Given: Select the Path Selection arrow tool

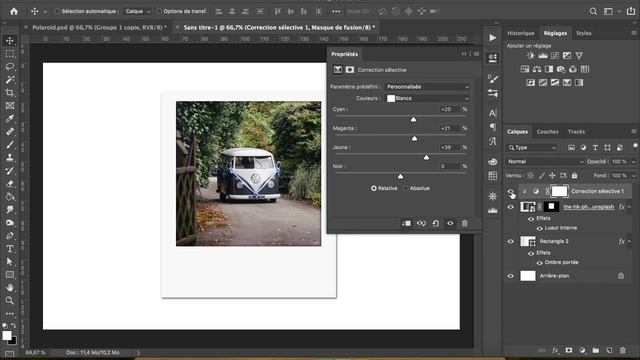Looking at the screenshot, I should pos(10,262).
